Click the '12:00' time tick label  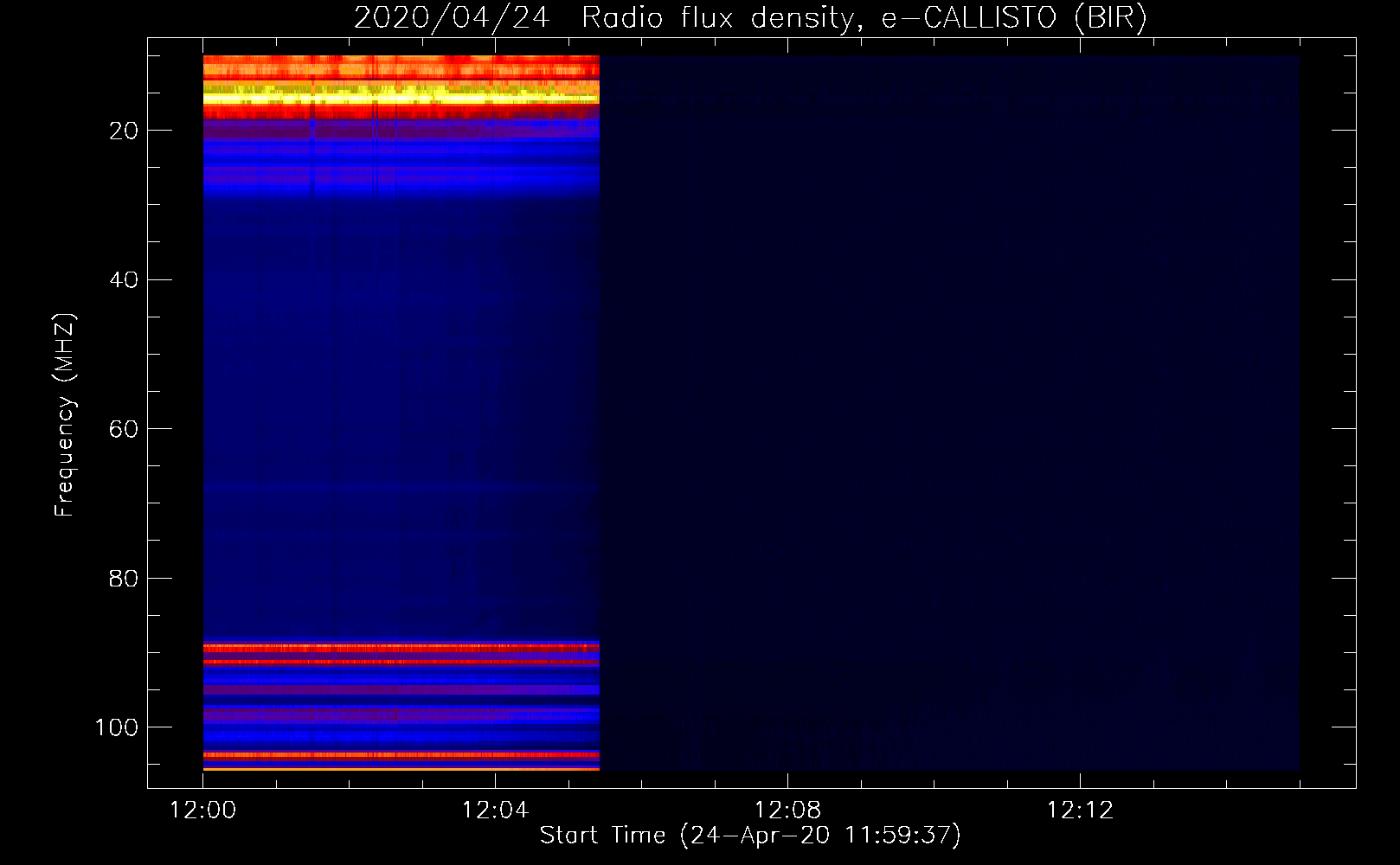pyautogui.click(x=202, y=811)
